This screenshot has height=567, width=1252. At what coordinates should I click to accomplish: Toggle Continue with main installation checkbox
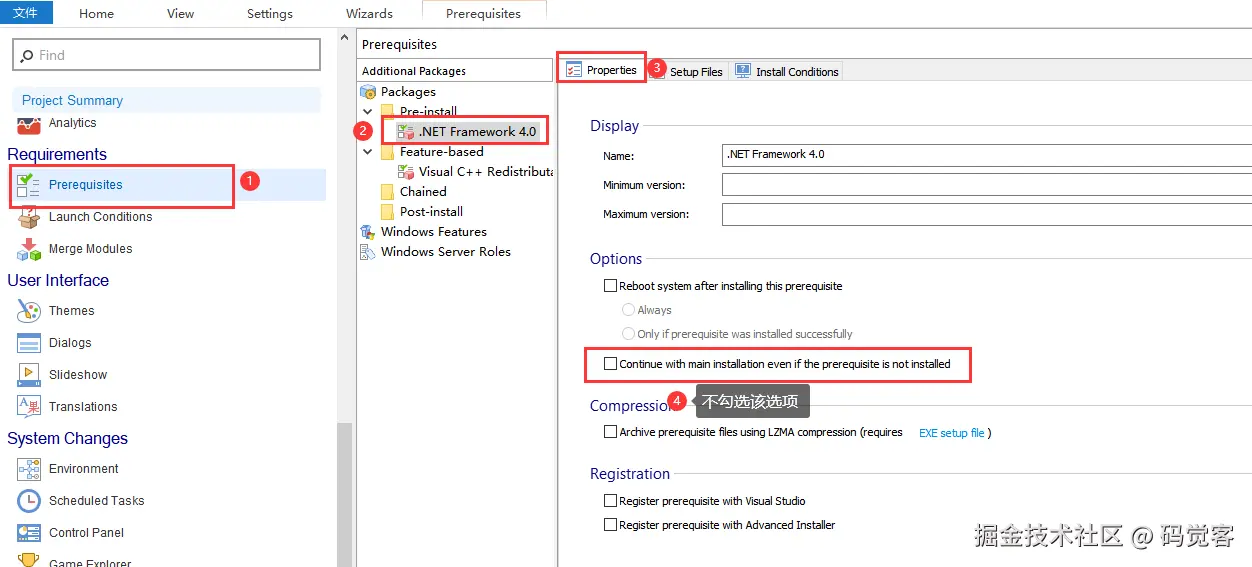coord(610,364)
